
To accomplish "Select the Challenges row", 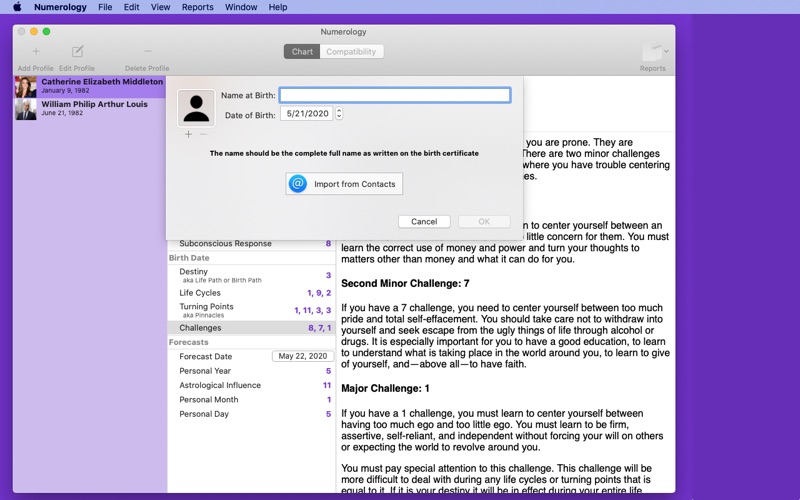I will (x=251, y=328).
